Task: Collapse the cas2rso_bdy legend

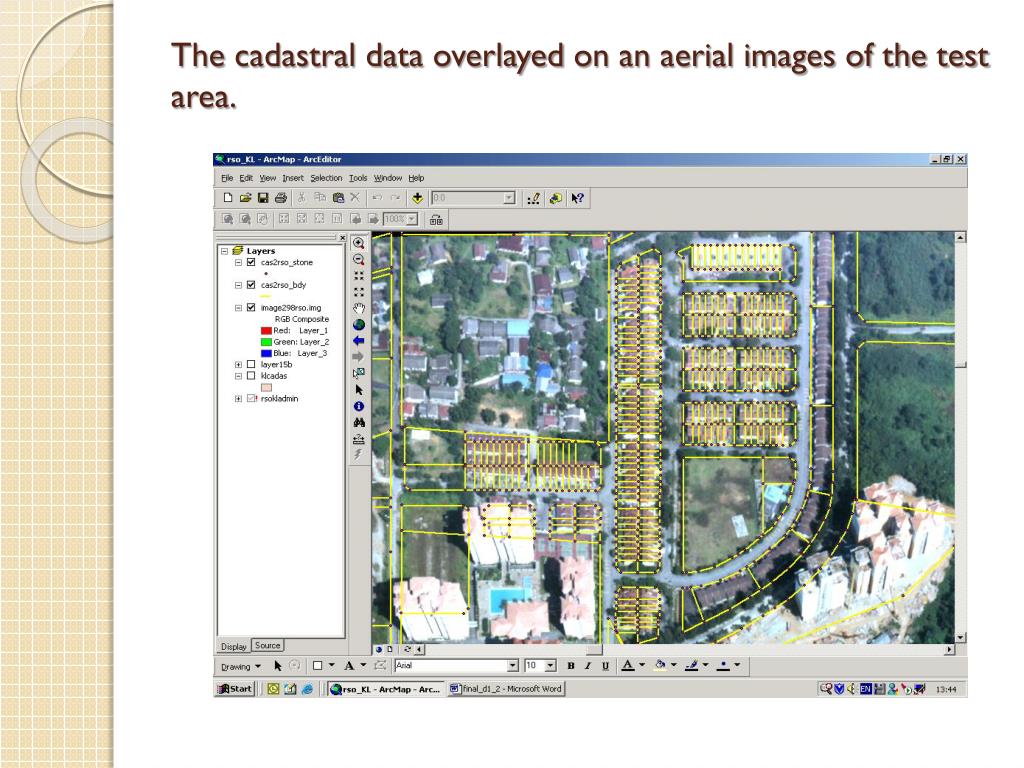Action: 238,285
